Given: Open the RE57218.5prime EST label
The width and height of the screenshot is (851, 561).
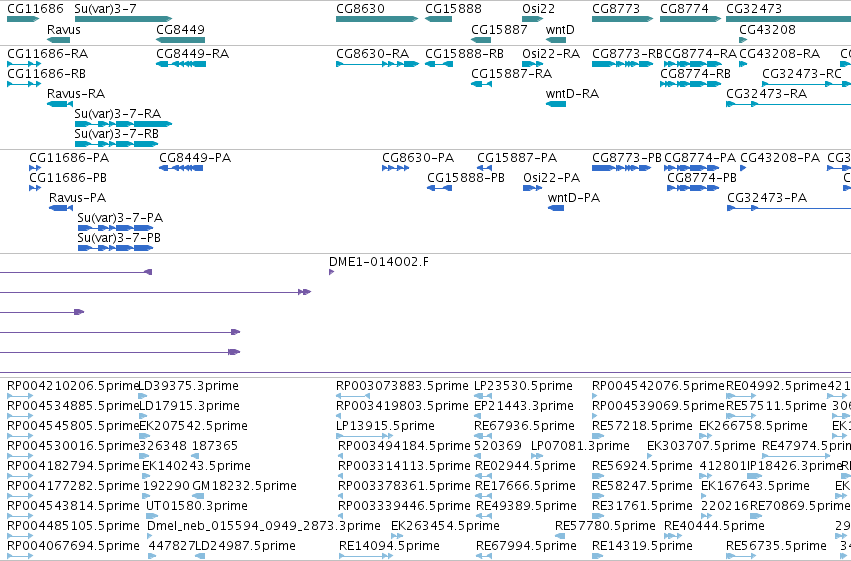Looking at the screenshot, I should (643, 426).
